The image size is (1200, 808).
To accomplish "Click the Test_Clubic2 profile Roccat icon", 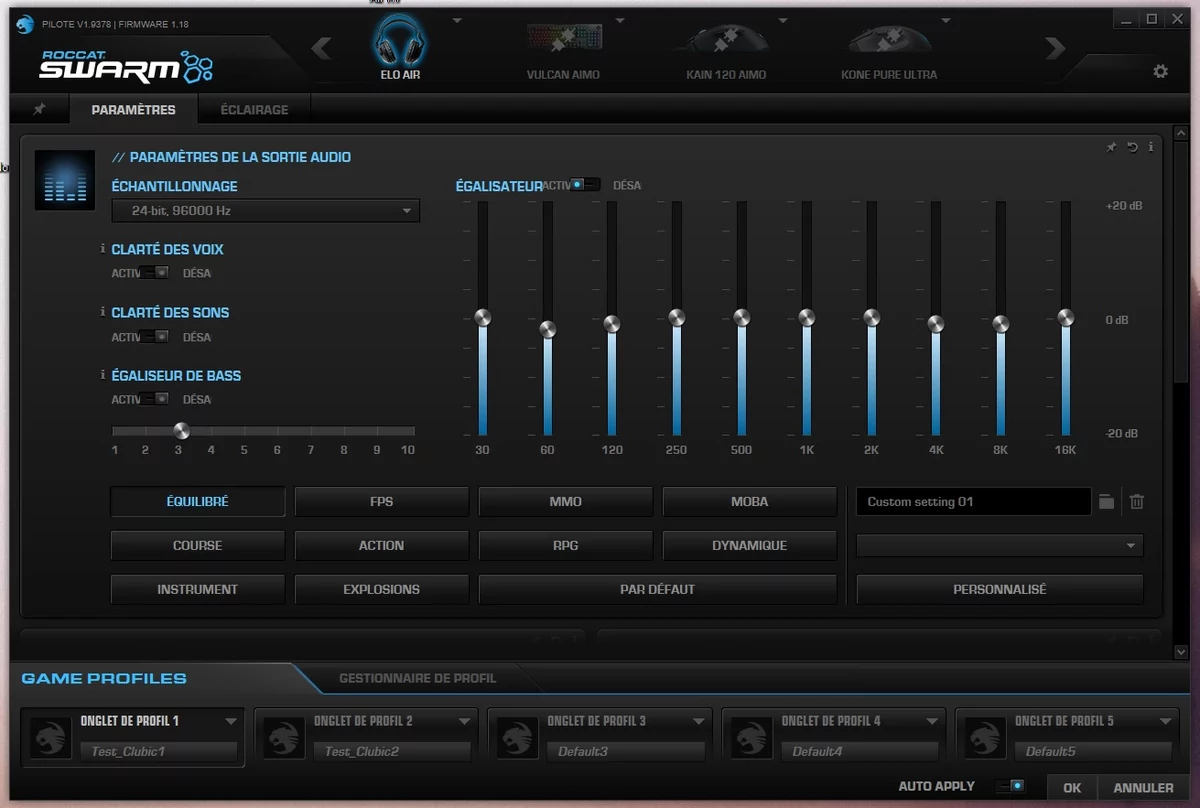I will pos(284,738).
